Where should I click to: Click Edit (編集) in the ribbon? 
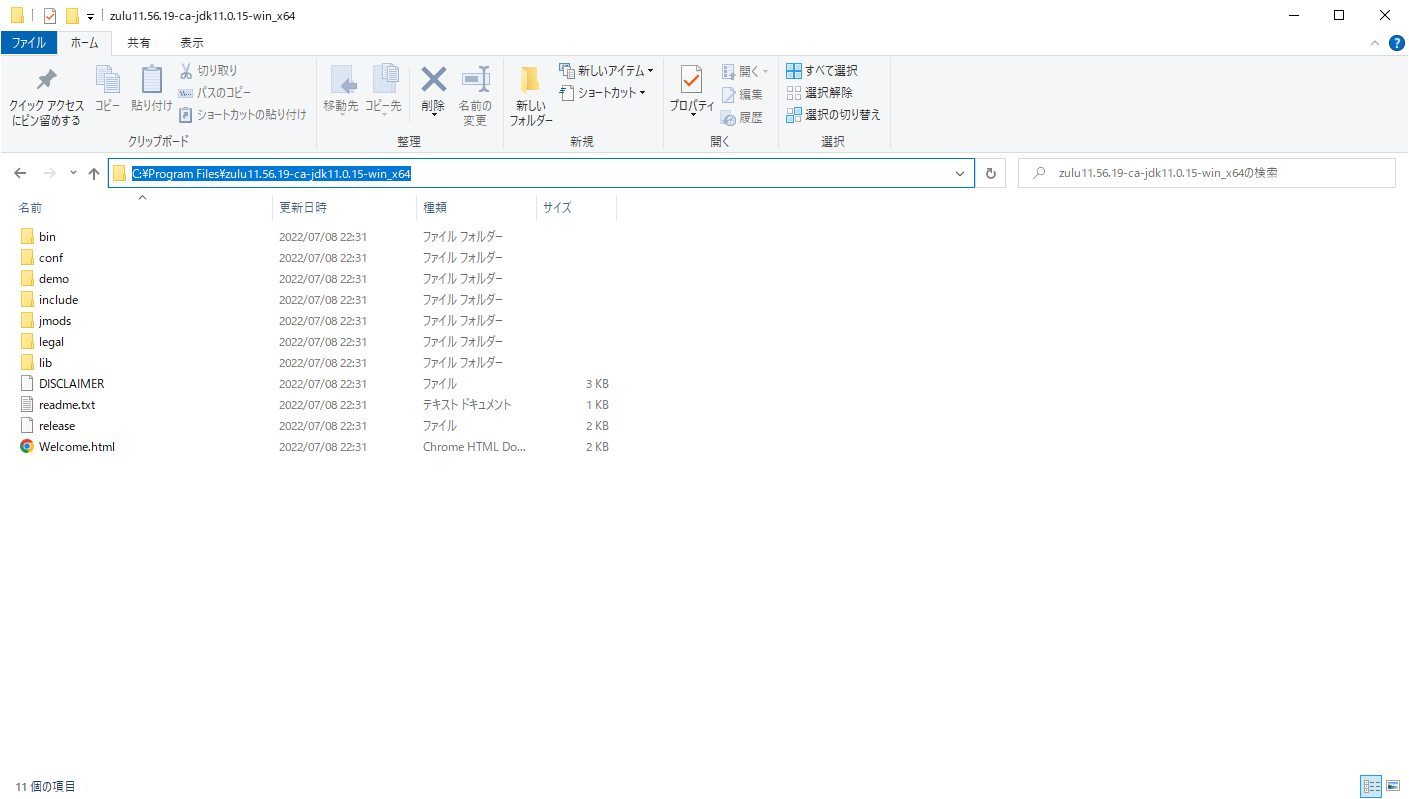(742, 95)
